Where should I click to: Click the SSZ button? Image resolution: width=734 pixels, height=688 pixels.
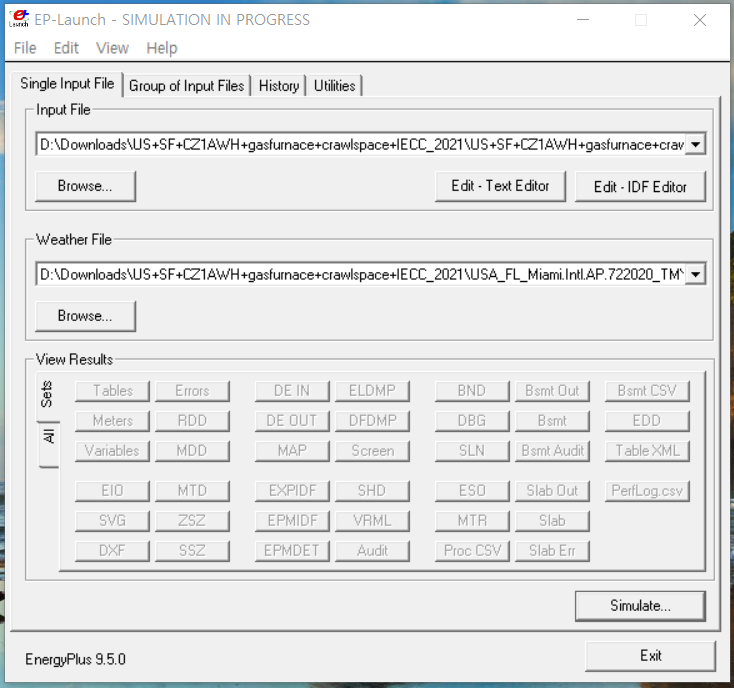[192, 551]
